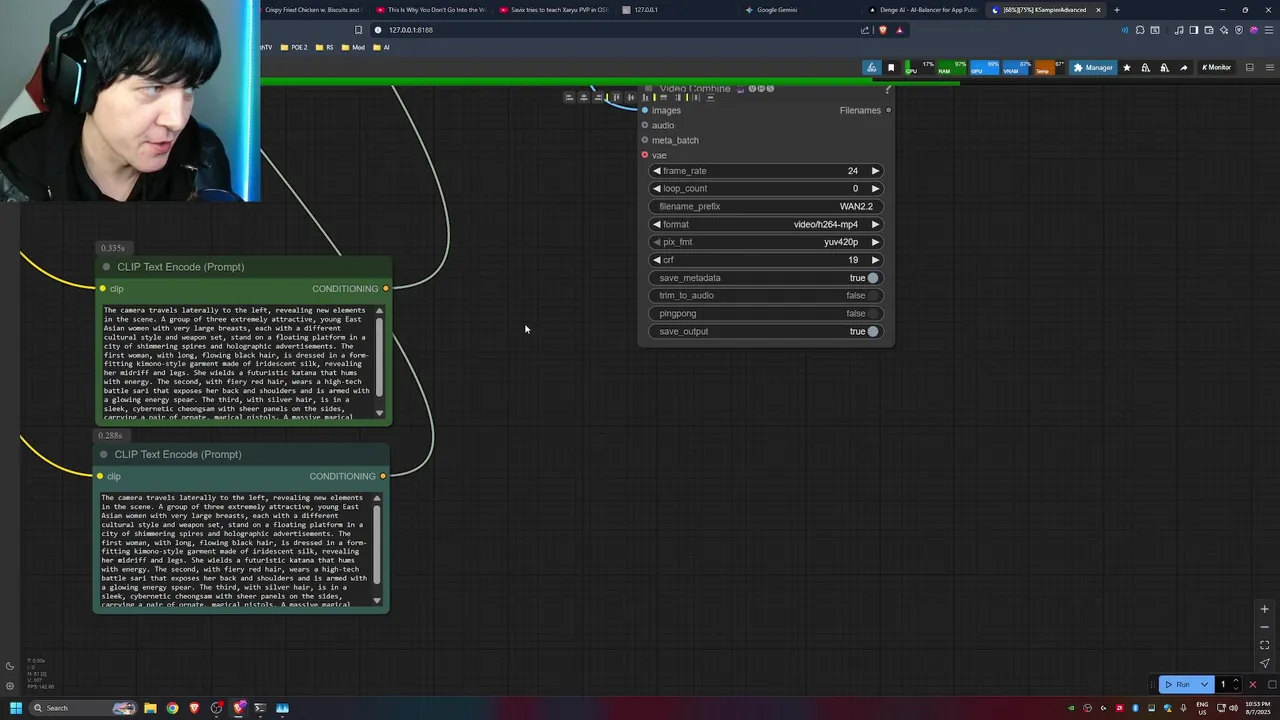1280x720 pixels.
Task: Cancel current run with the red X
Action: click(1252, 684)
